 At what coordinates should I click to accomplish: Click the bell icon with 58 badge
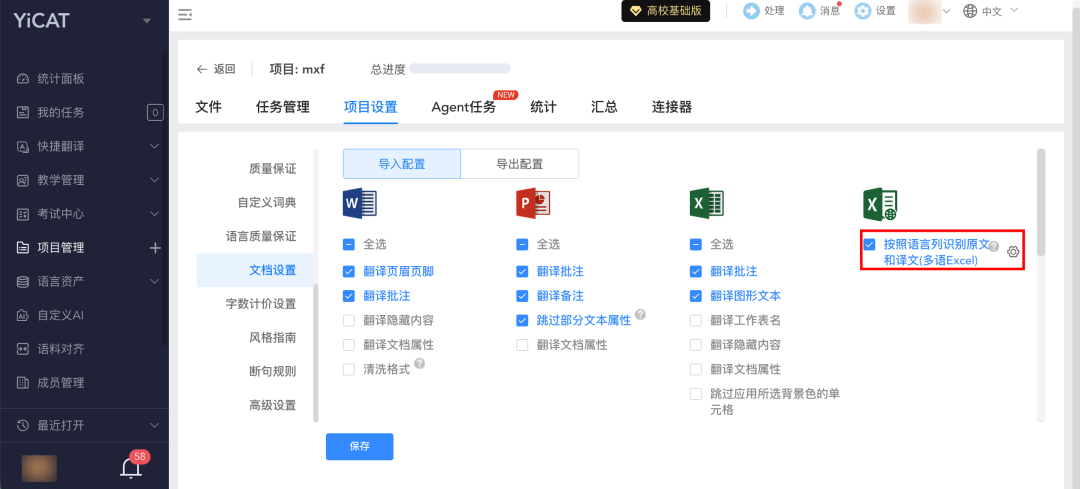130,468
